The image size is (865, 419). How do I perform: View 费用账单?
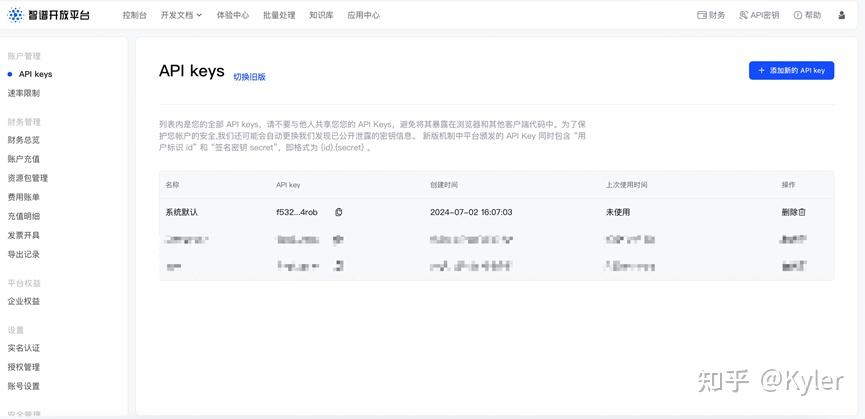click(24, 197)
